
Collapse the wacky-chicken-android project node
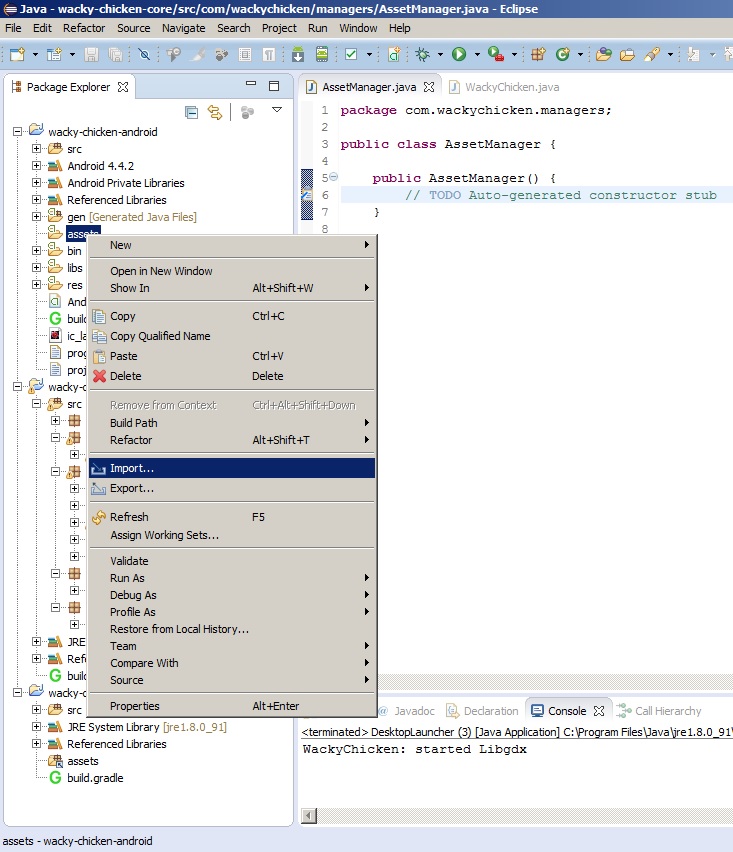(17, 131)
